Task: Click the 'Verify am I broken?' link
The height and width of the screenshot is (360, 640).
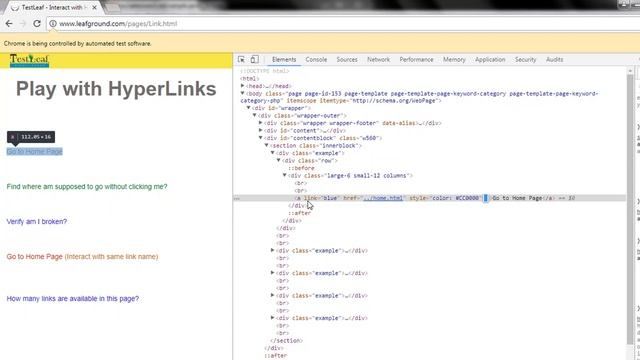Action: tap(37, 222)
